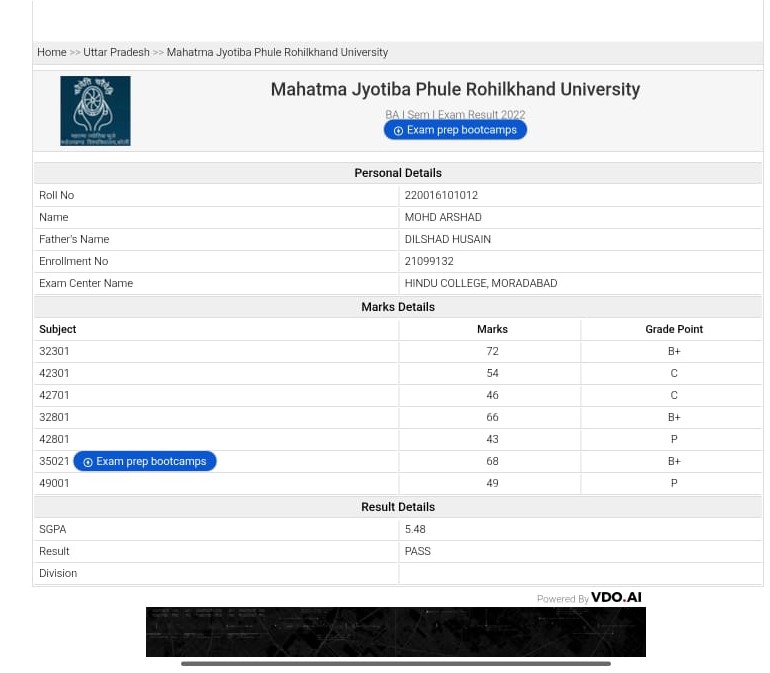Click the Enrollment No label
Image resolution: width=770 pixels, height=673 pixels.
pyautogui.click(x=74, y=261)
